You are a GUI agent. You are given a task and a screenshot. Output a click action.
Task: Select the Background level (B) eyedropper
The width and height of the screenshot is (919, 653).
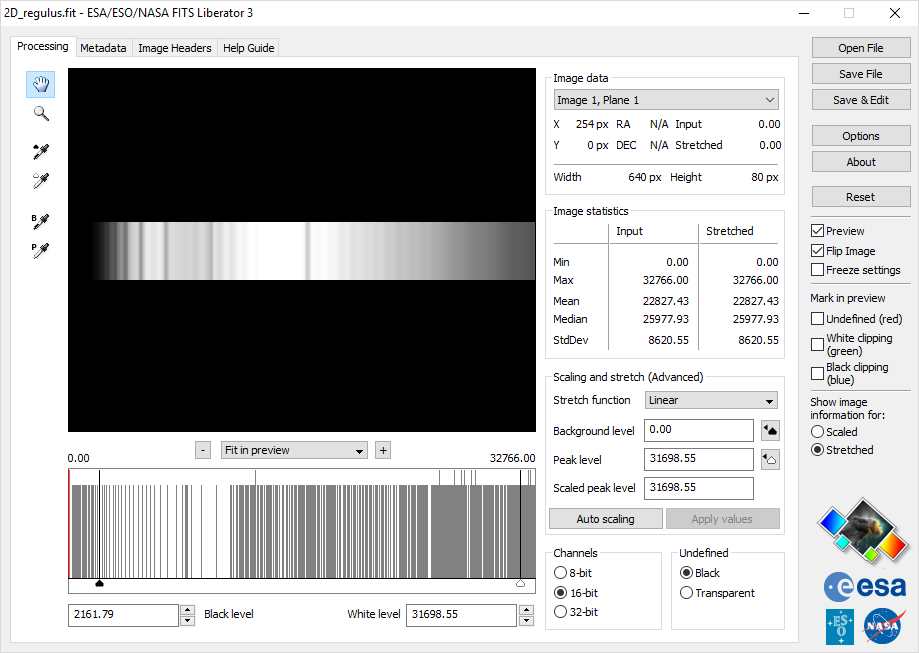(x=41, y=221)
